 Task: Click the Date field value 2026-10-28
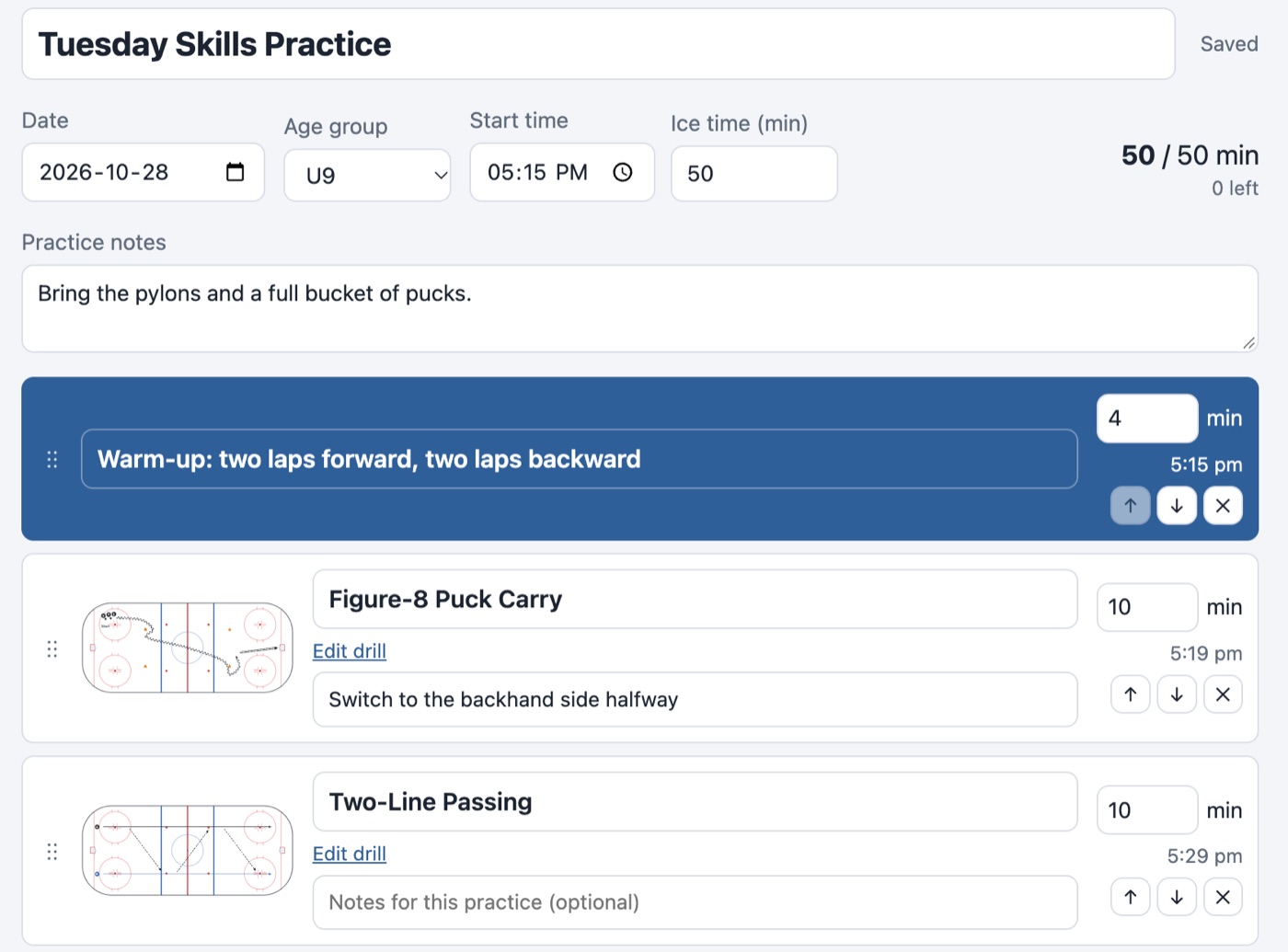[104, 172]
